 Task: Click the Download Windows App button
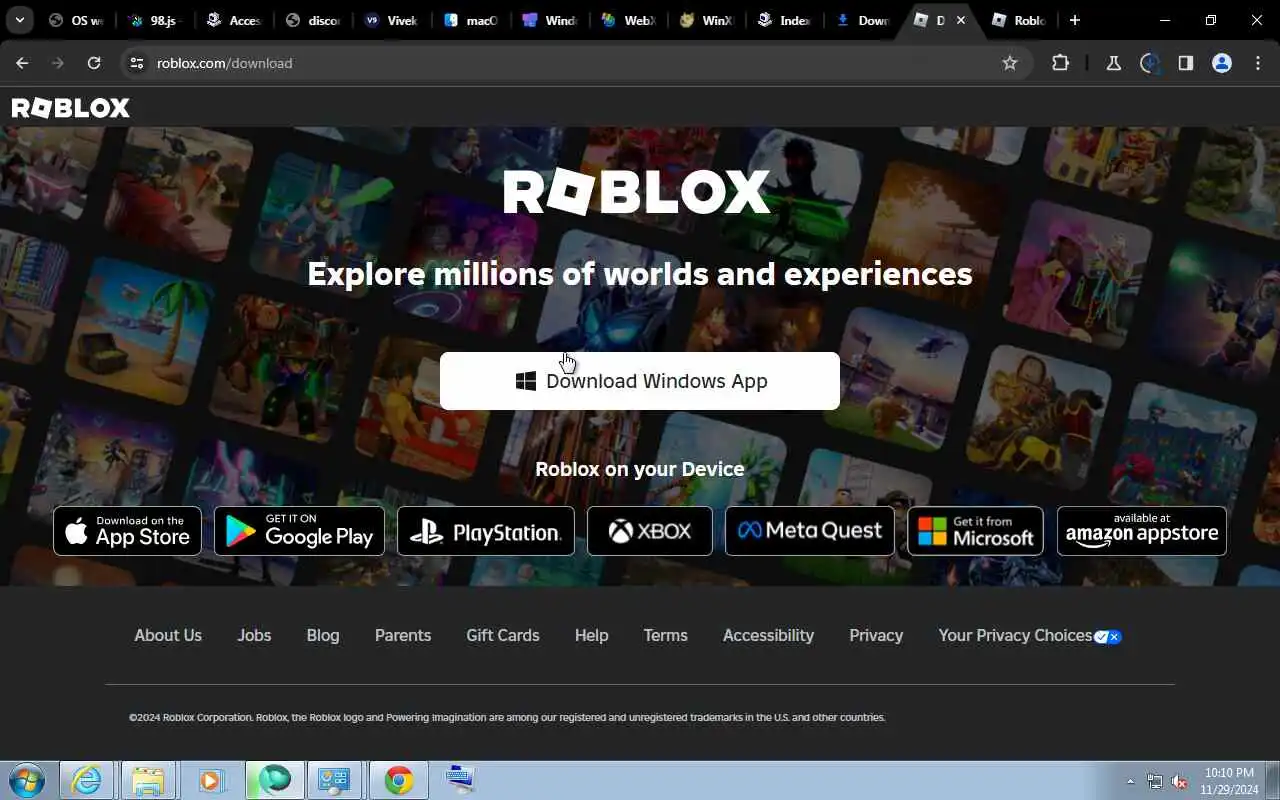click(x=640, y=381)
